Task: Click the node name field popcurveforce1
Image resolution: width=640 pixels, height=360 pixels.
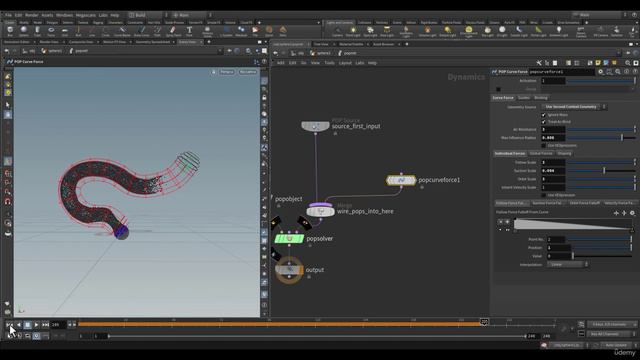Action: tap(562, 72)
